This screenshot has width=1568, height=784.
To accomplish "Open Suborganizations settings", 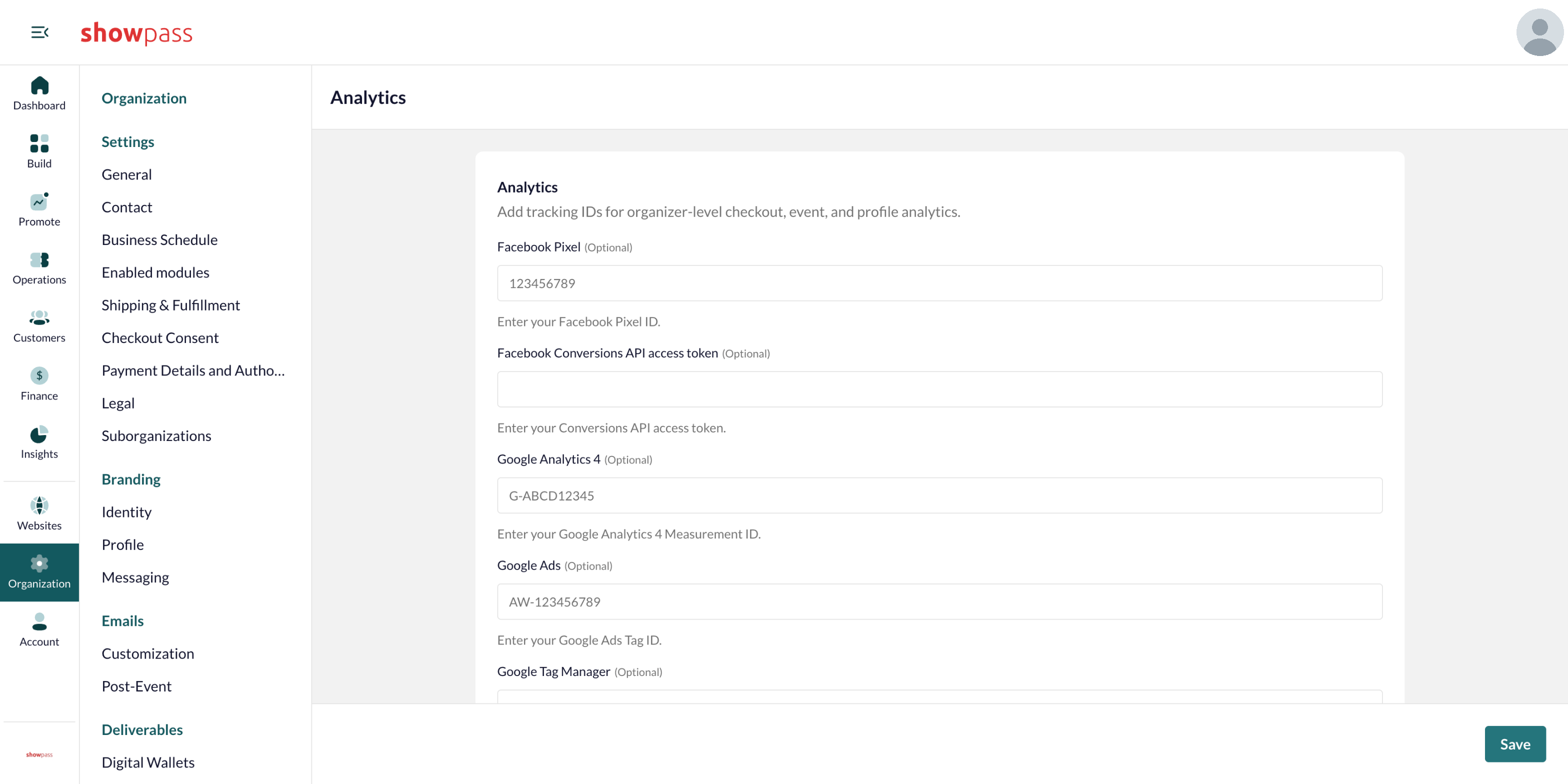I will [156, 435].
